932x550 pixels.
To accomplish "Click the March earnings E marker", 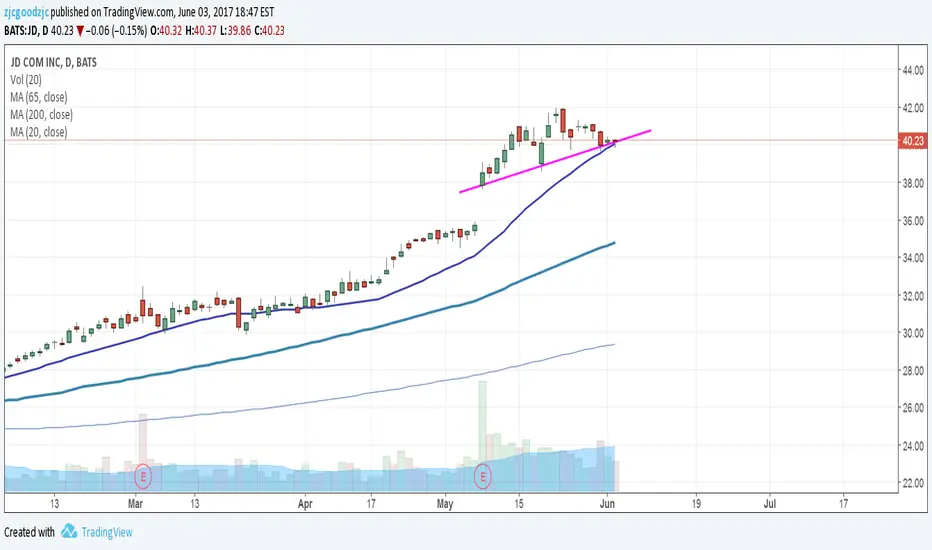I will (x=143, y=477).
